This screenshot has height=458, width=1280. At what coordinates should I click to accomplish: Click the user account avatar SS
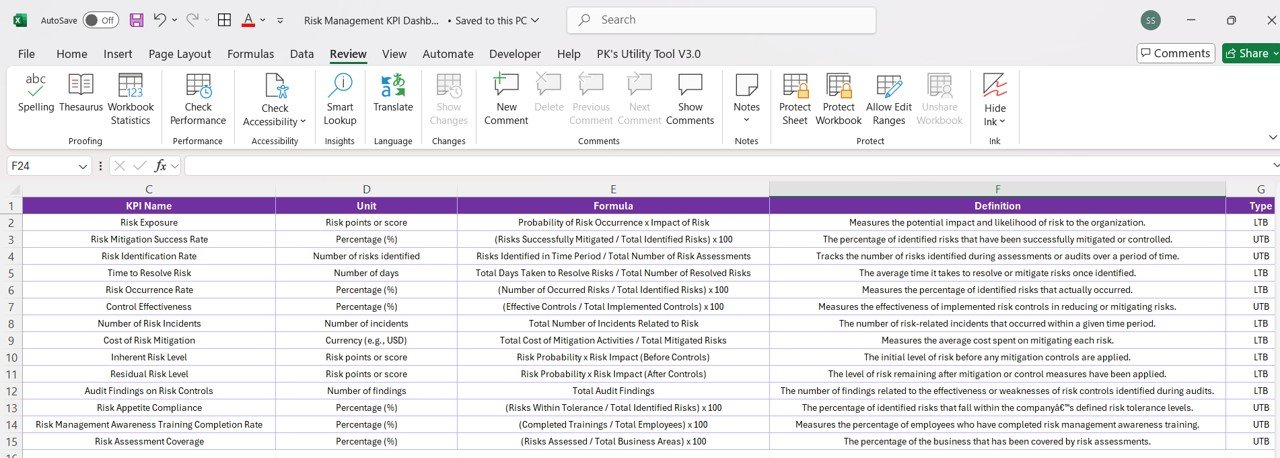pos(1150,20)
